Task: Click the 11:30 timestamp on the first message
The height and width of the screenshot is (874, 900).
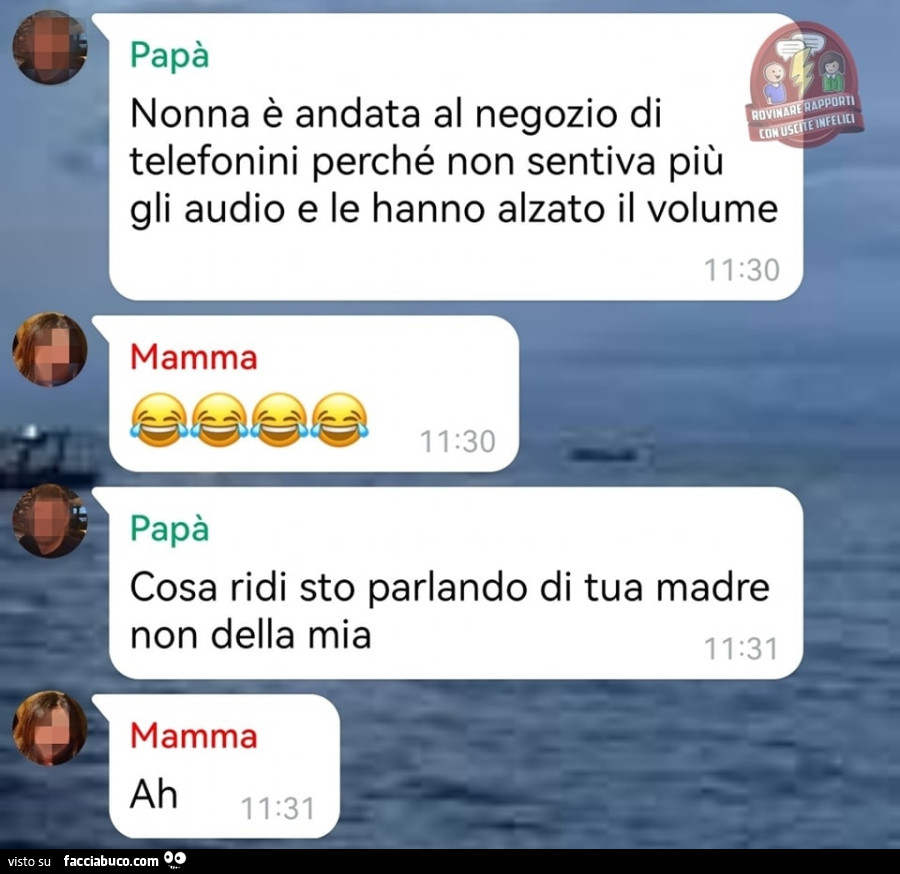Action: tap(742, 270)
